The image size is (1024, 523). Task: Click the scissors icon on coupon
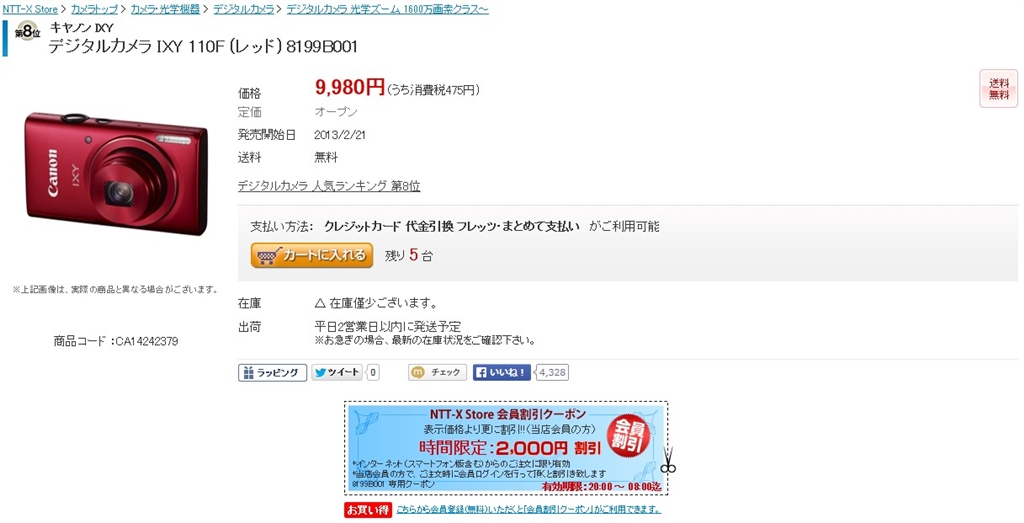click(667, 461)
